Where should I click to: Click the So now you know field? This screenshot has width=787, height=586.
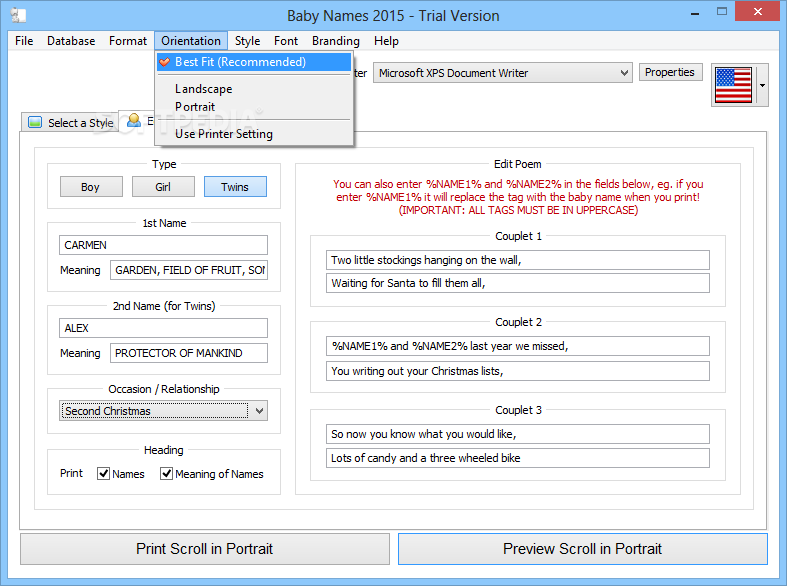pos(517,434)
